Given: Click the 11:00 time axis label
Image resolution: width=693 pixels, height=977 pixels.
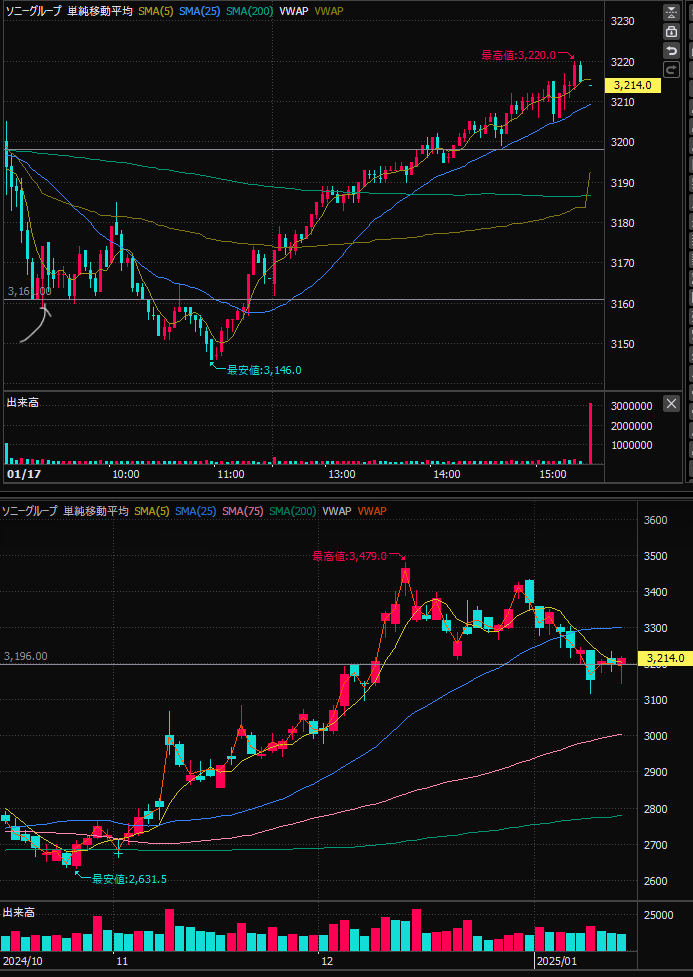Looking at the screenshot, I should [x=231, y=474].
